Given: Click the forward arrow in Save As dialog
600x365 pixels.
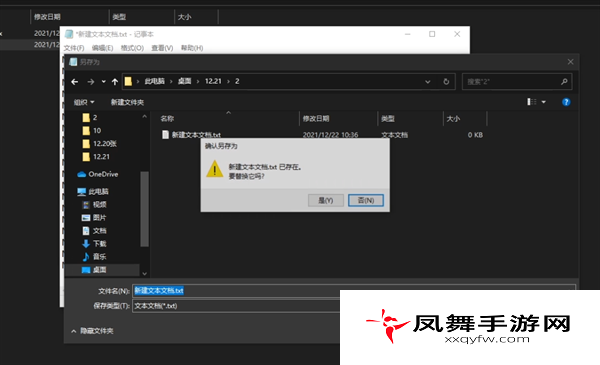Looking at the screenshot, I should coord(91,81).
